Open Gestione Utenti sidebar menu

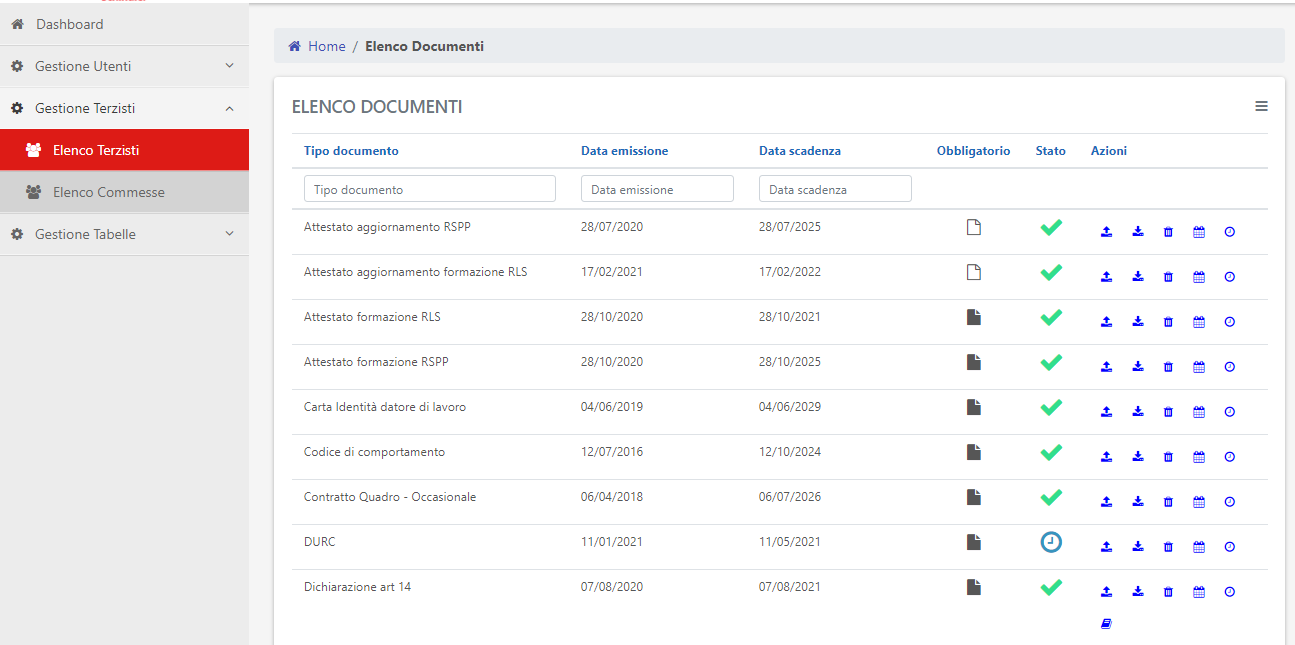124,66
